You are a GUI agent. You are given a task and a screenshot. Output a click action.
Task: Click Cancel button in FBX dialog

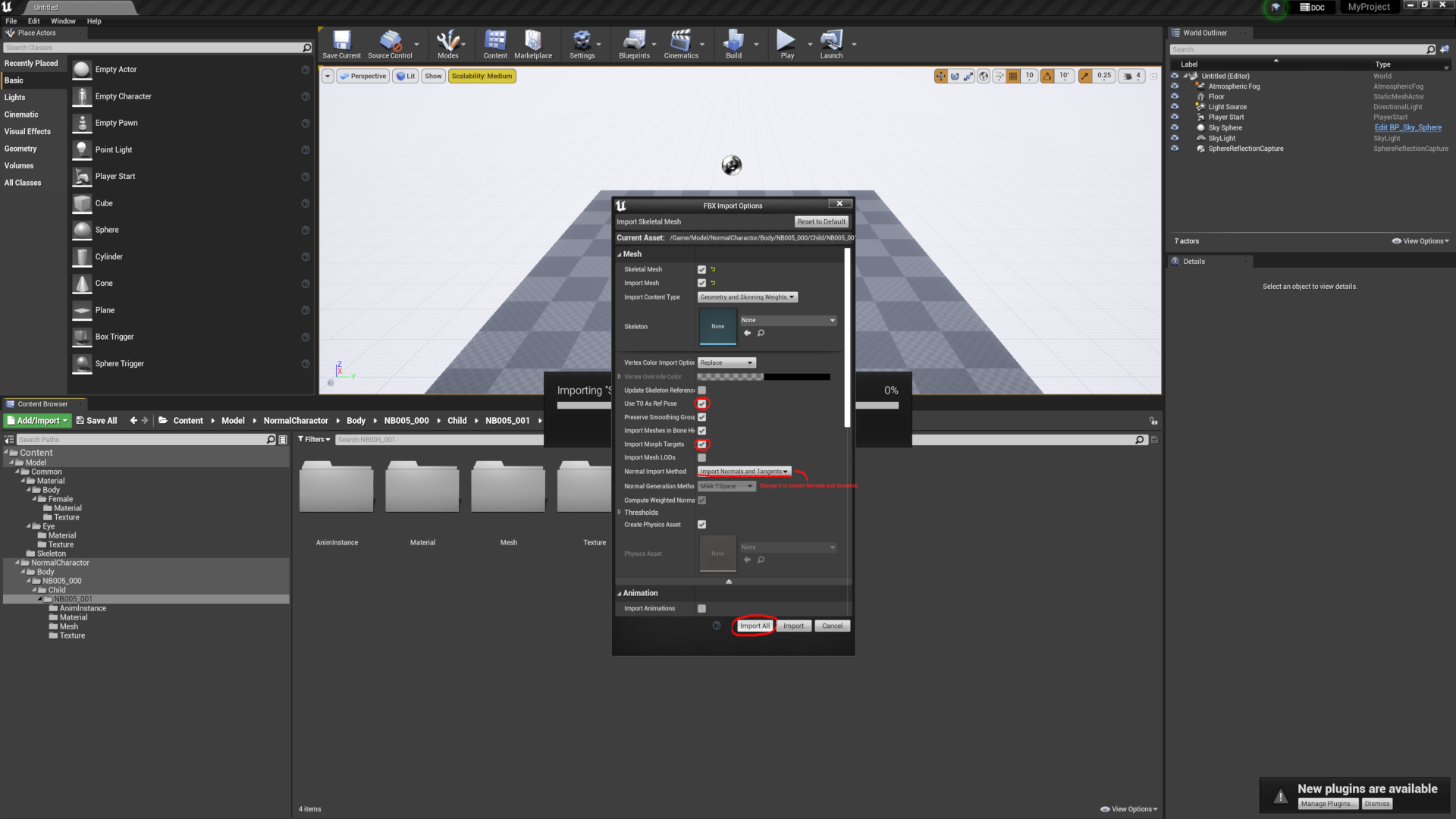tap(832, 626)
